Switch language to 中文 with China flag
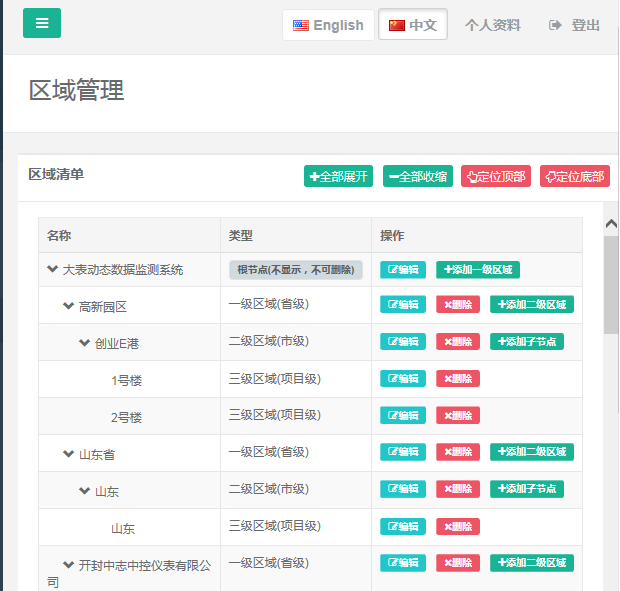 (413, 25)
